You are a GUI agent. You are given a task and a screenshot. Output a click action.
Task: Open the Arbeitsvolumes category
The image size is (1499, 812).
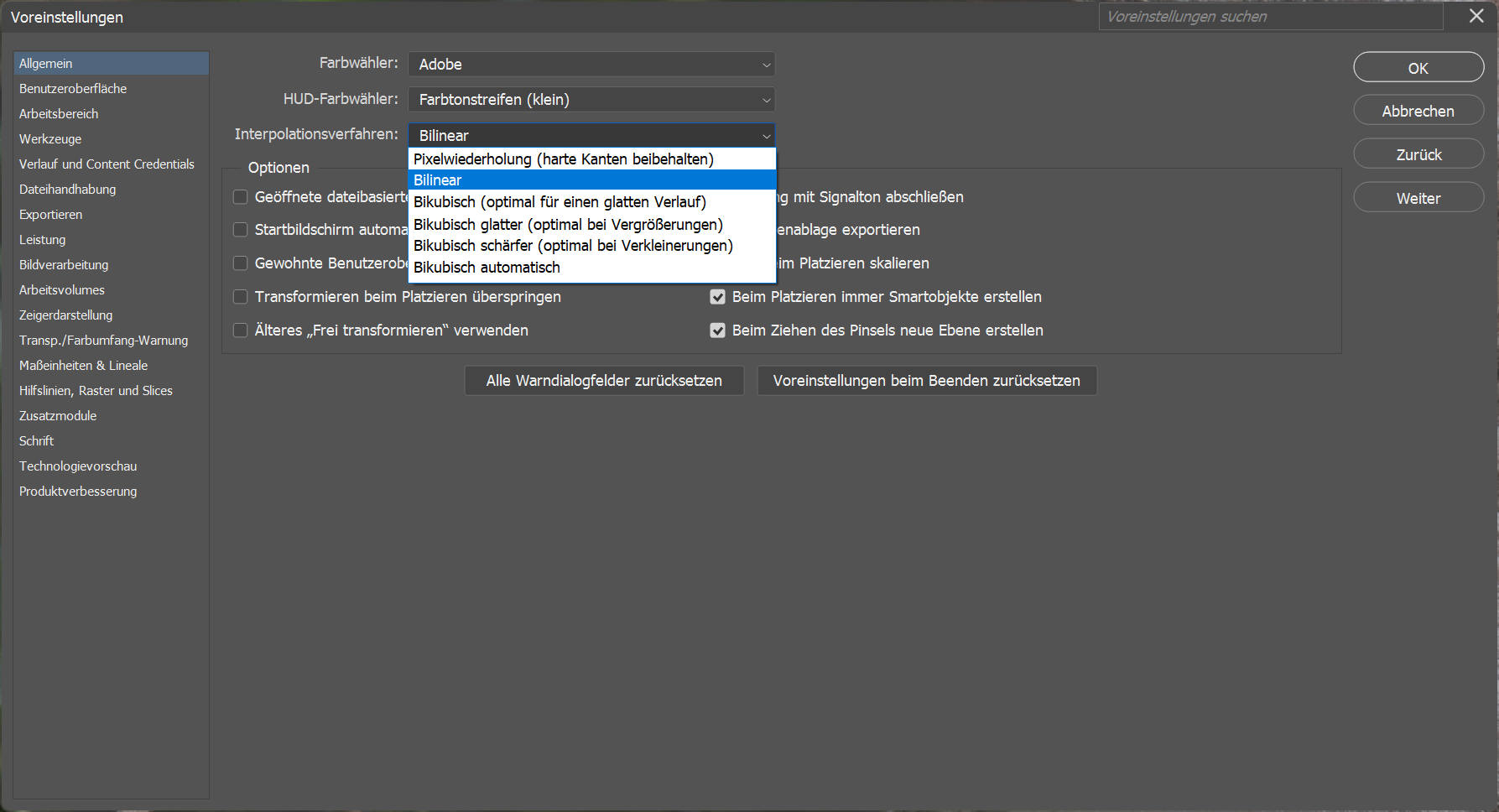tap(111, 290)
